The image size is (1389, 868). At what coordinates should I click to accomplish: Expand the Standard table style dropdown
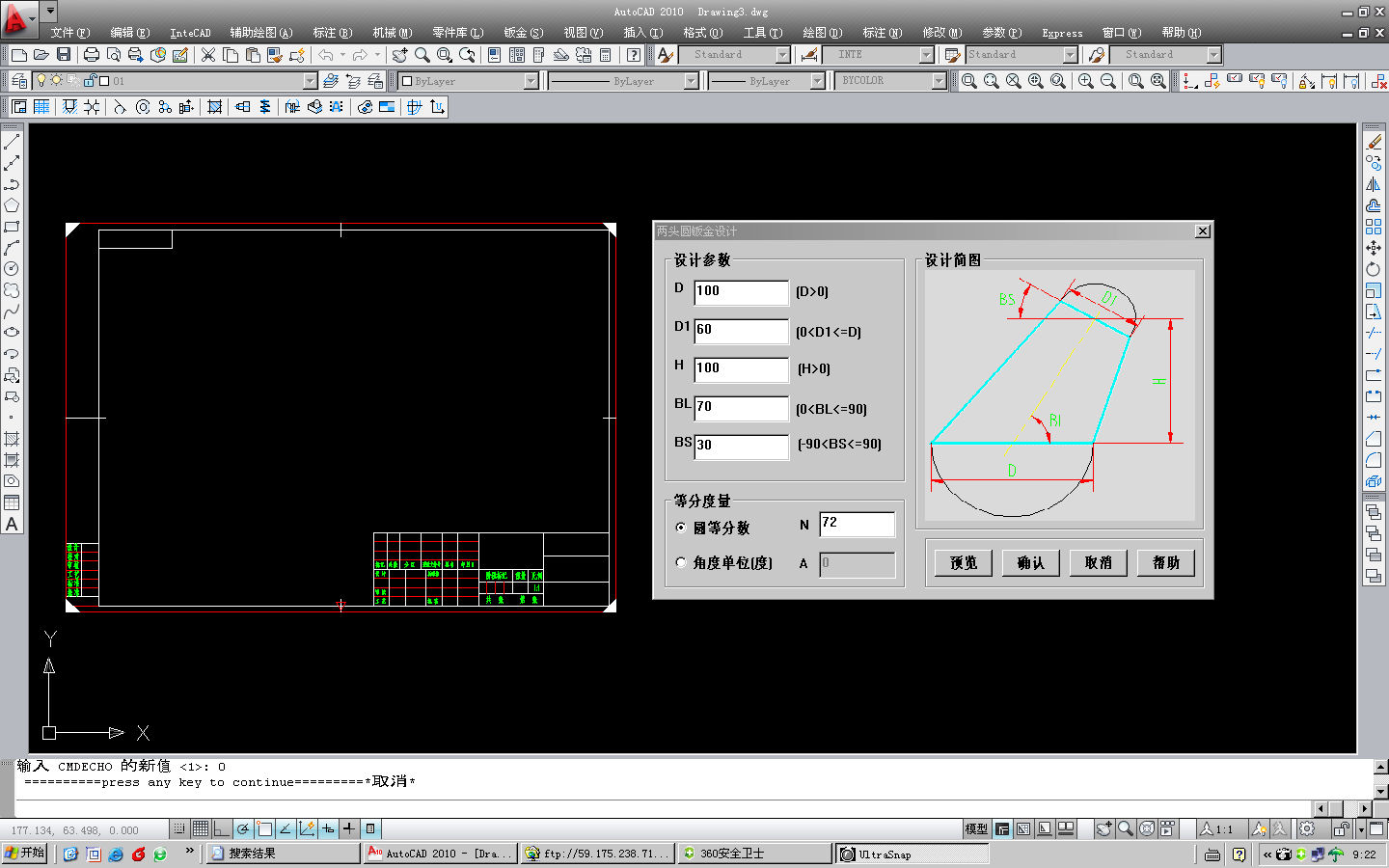coord(1070,55)
